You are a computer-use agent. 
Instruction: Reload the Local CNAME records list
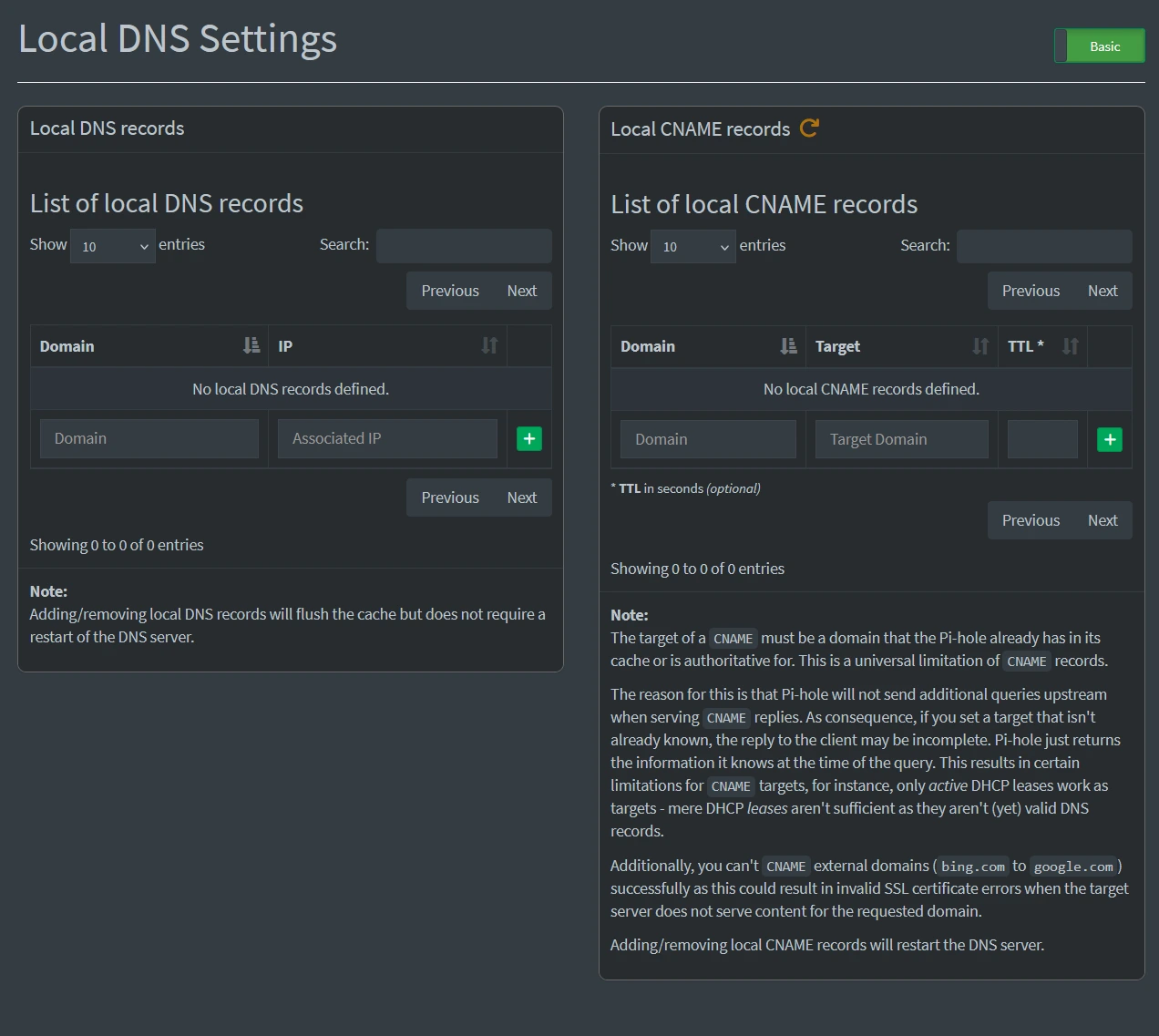[809, 128]
